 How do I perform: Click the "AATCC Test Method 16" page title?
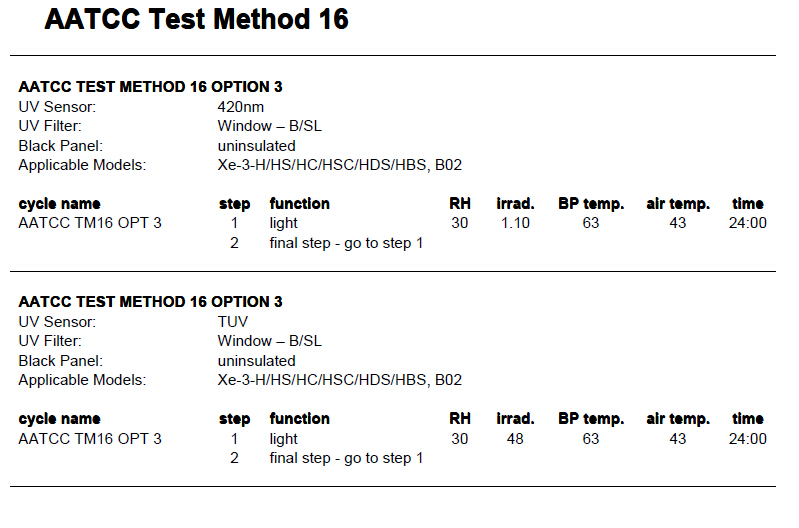pyautogui.click(x=196, y=20)
